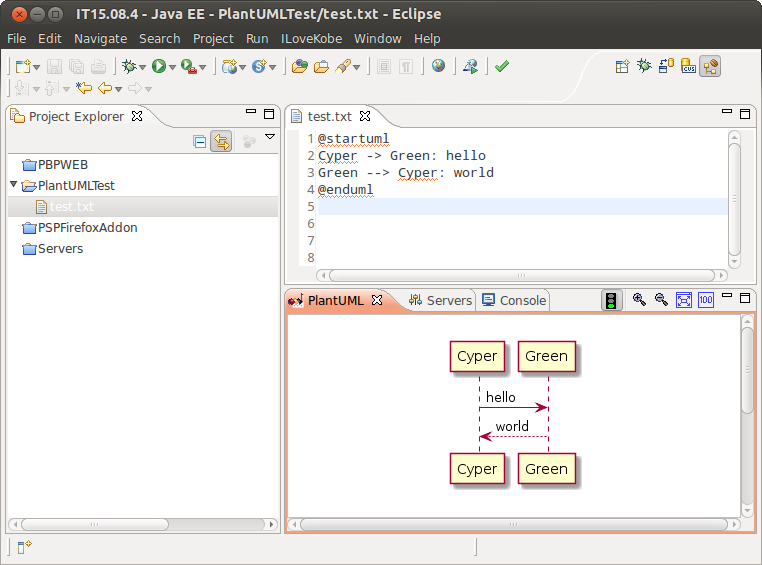Collapse all items in Project Explorer
This screenshot has width=762, height=565.
pyautogui.click(x=200, y=142)
